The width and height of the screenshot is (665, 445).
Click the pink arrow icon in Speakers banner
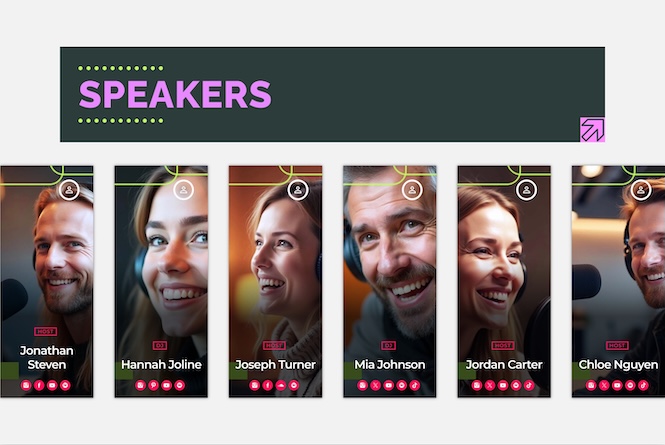592,129
